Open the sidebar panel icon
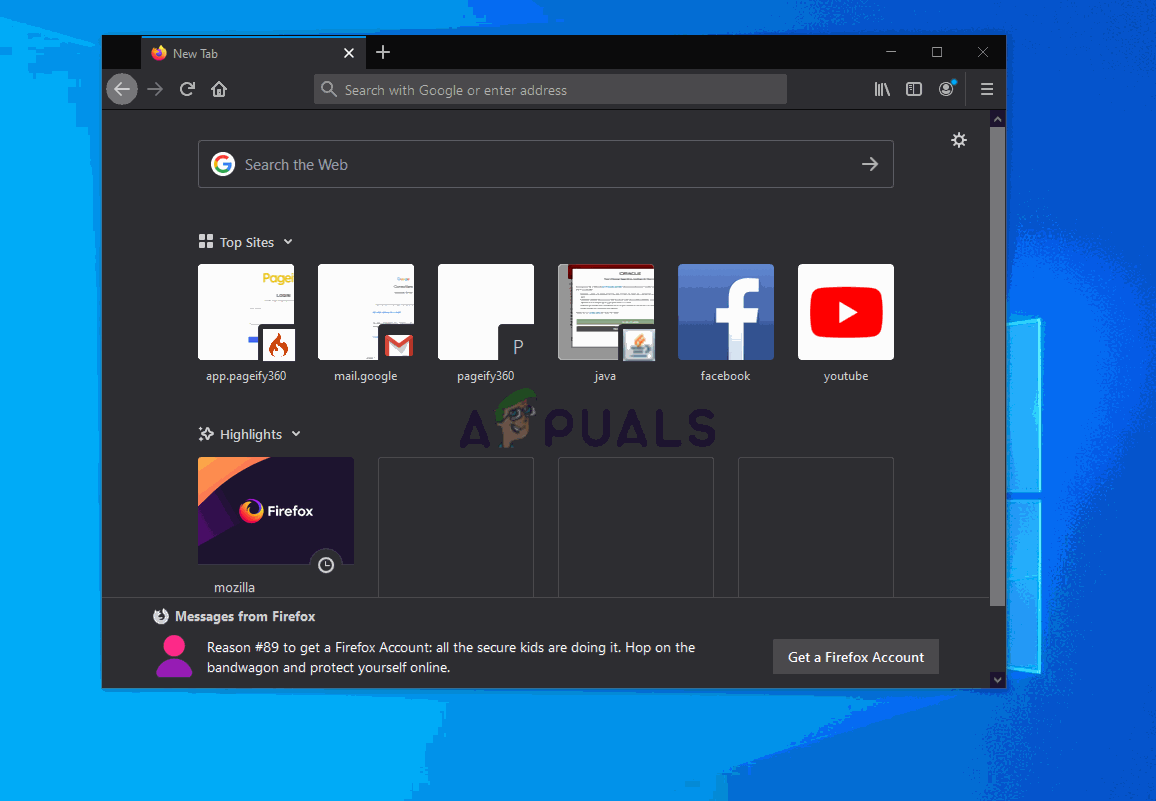The width and height of the screenshot is (1156, 801). coord(914,88)
